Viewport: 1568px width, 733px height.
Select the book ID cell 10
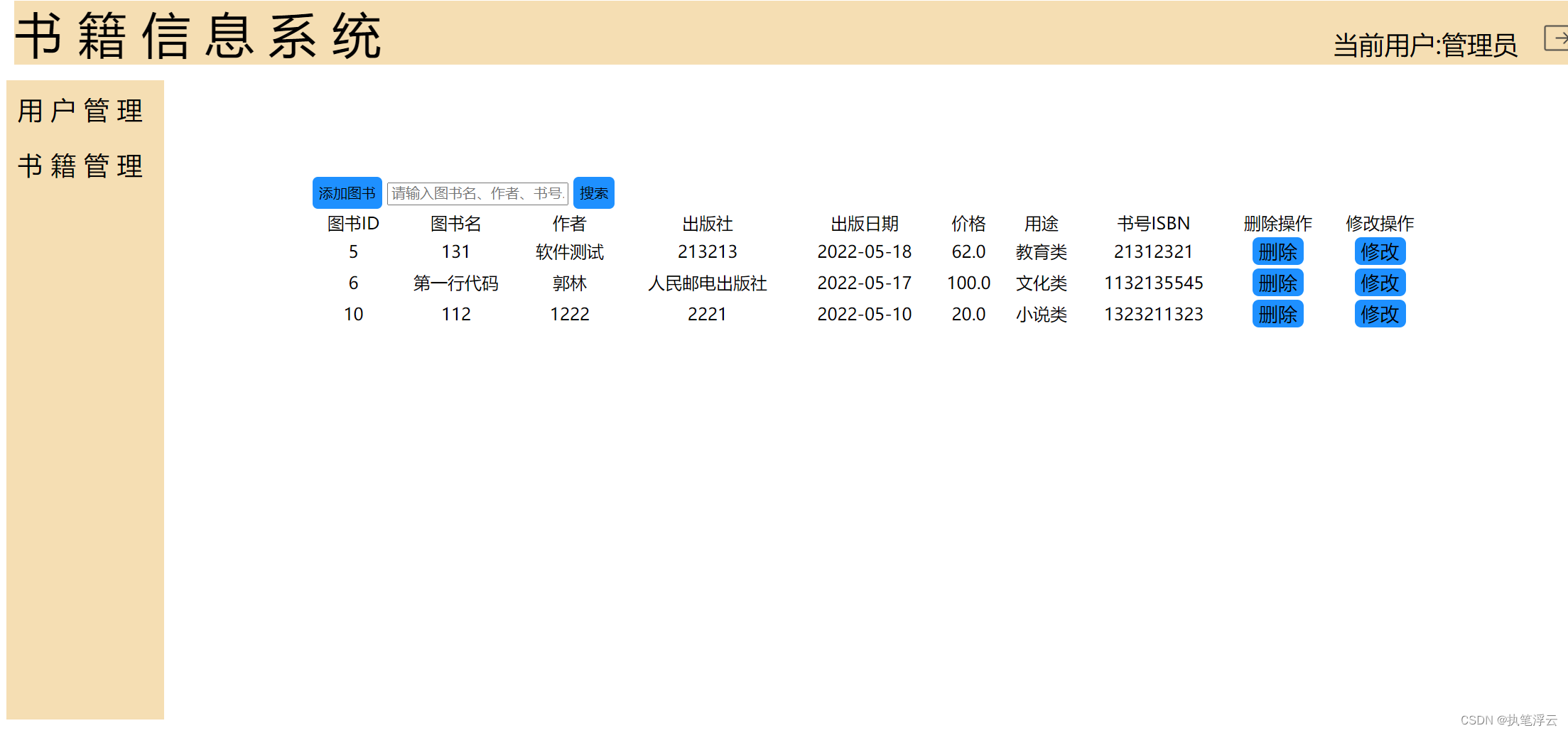353,315
